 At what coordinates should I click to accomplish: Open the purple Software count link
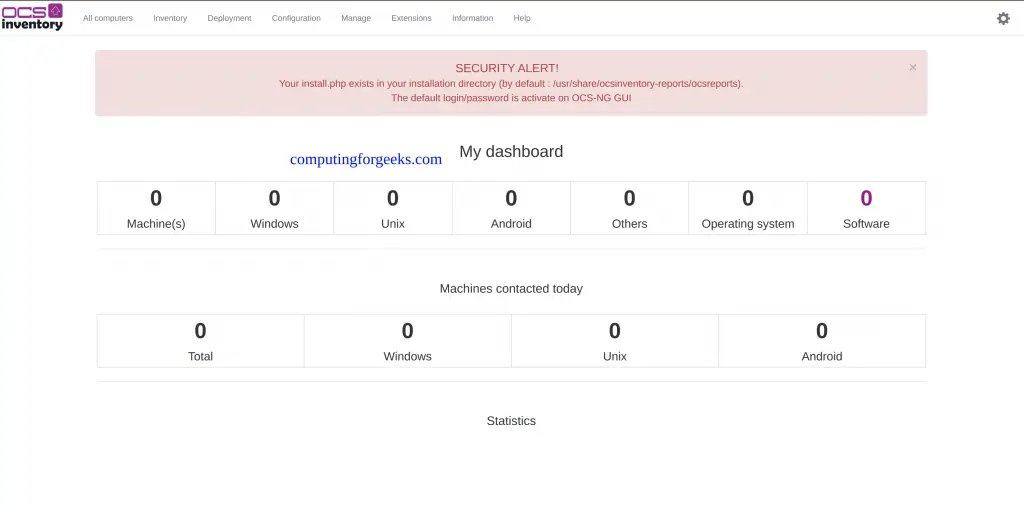866,198
